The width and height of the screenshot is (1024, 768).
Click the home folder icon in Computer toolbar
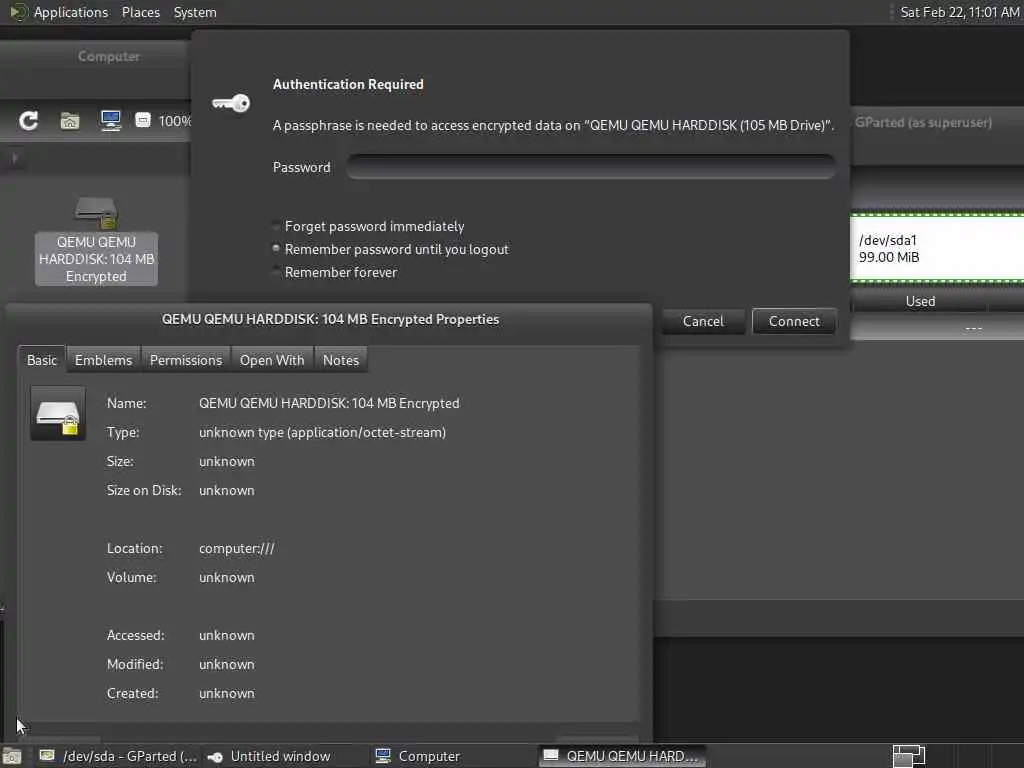70,121
